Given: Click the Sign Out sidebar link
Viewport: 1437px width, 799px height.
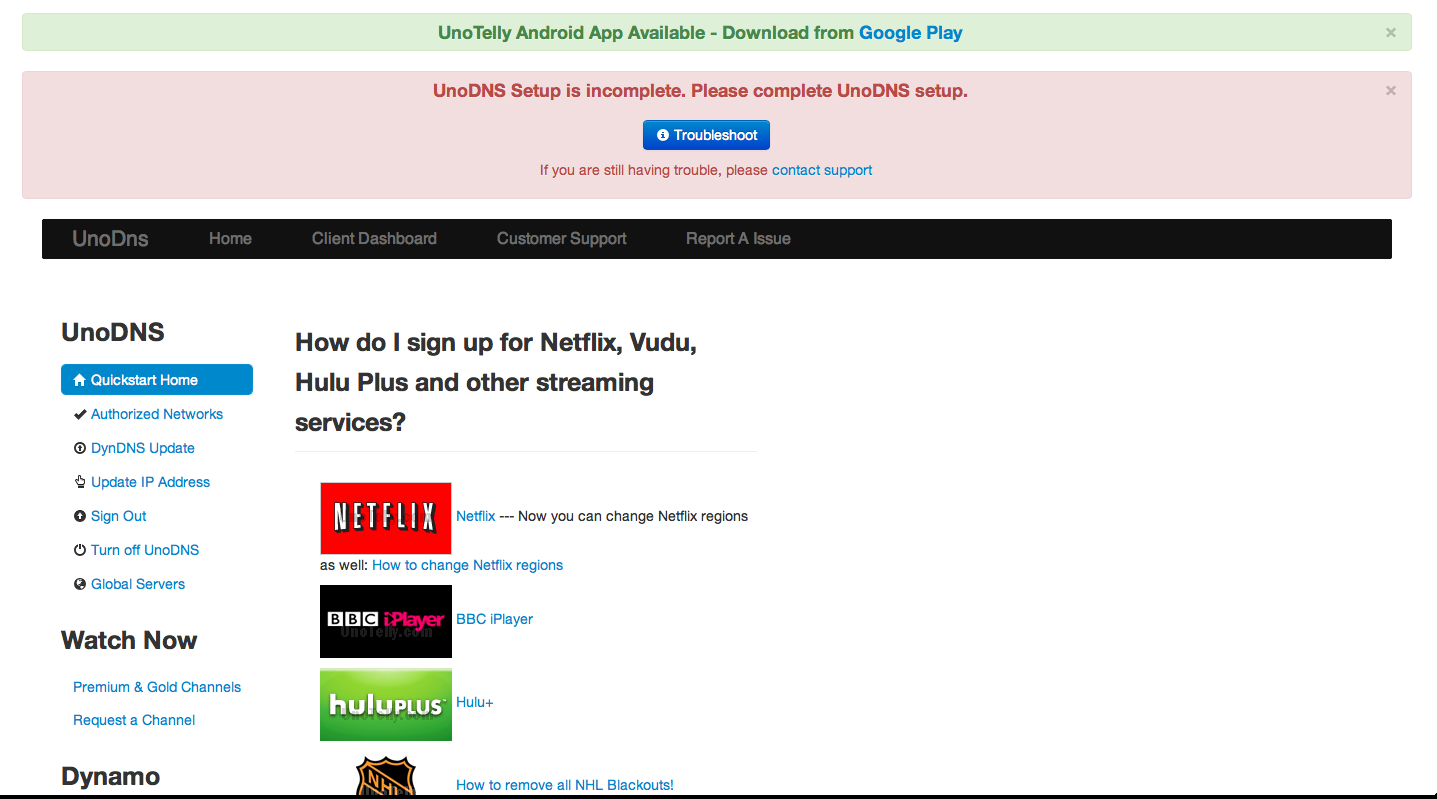Looking at the screenshot, I should [x=119, y=516].
